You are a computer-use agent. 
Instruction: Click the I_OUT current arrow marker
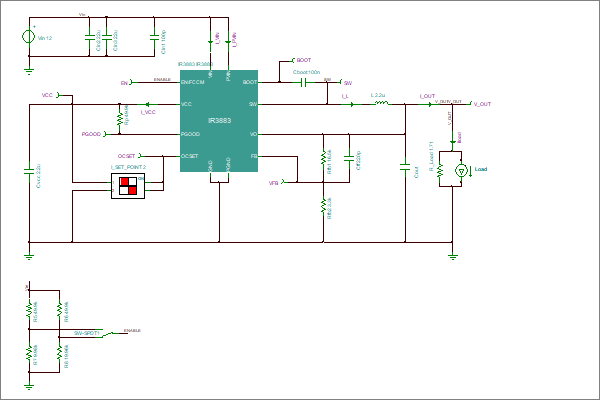click(430, 104)
